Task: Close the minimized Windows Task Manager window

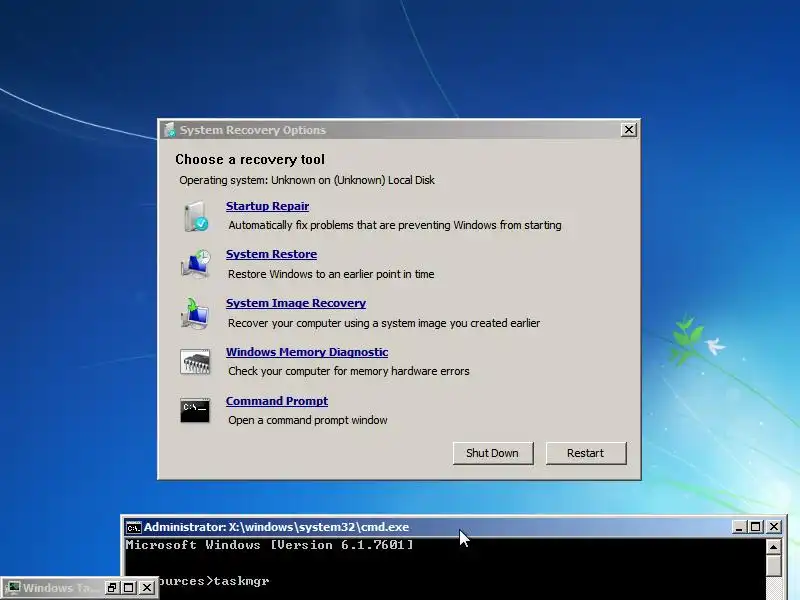Action: click(147, 588)
